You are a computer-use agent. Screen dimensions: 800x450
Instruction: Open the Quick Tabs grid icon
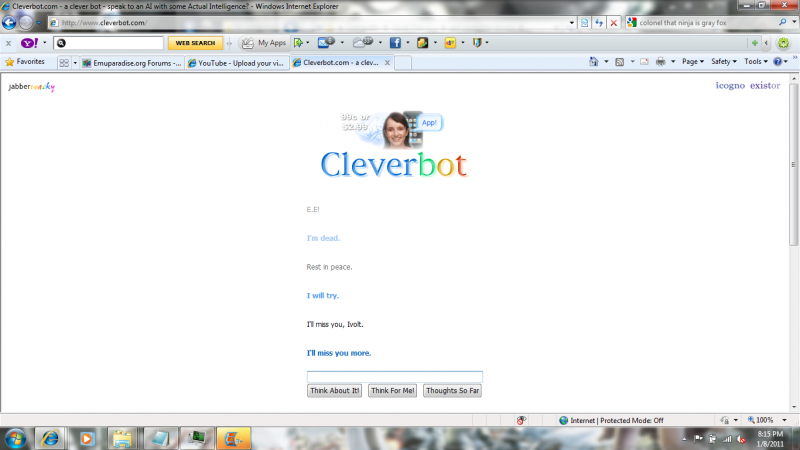(x=64, y=63)
